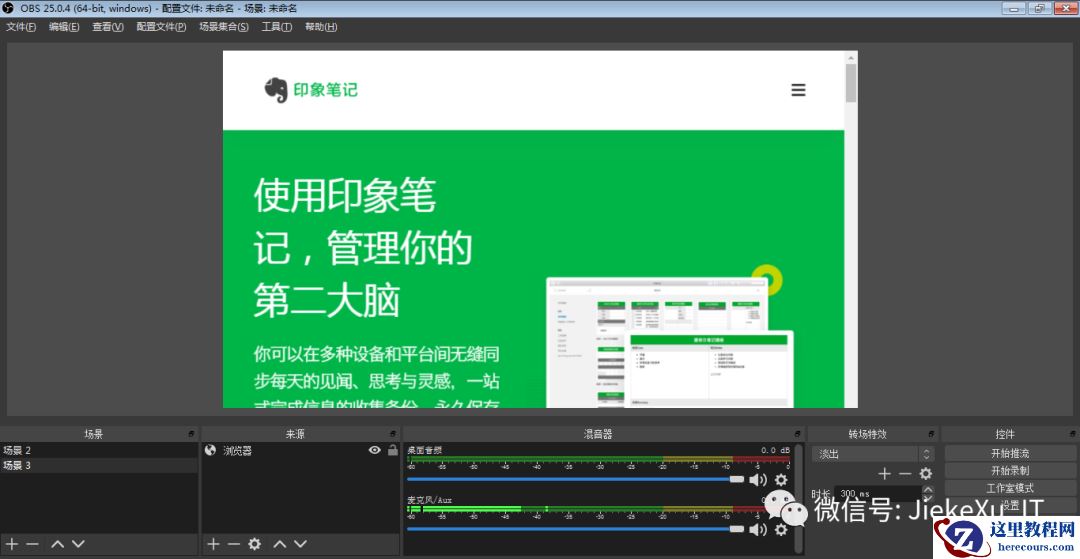Move the source down with the down arrow
This screenshot has height=559, width=1080.
point(300,544)
